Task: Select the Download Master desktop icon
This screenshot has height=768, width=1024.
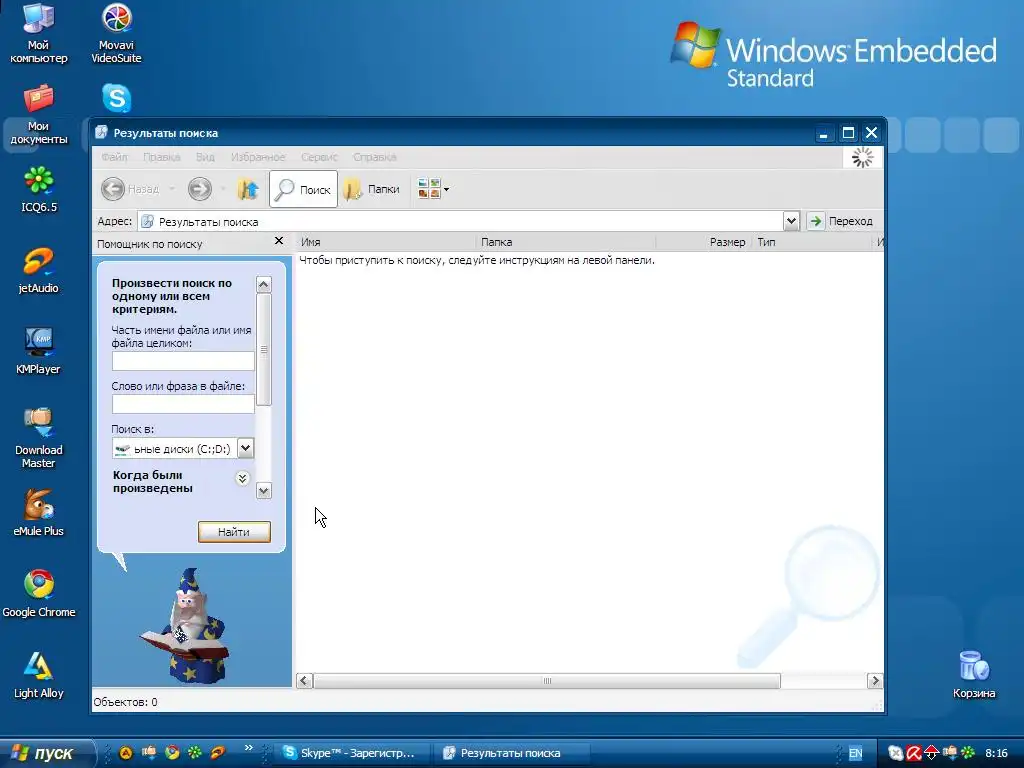Action: (x=39, y=438)
